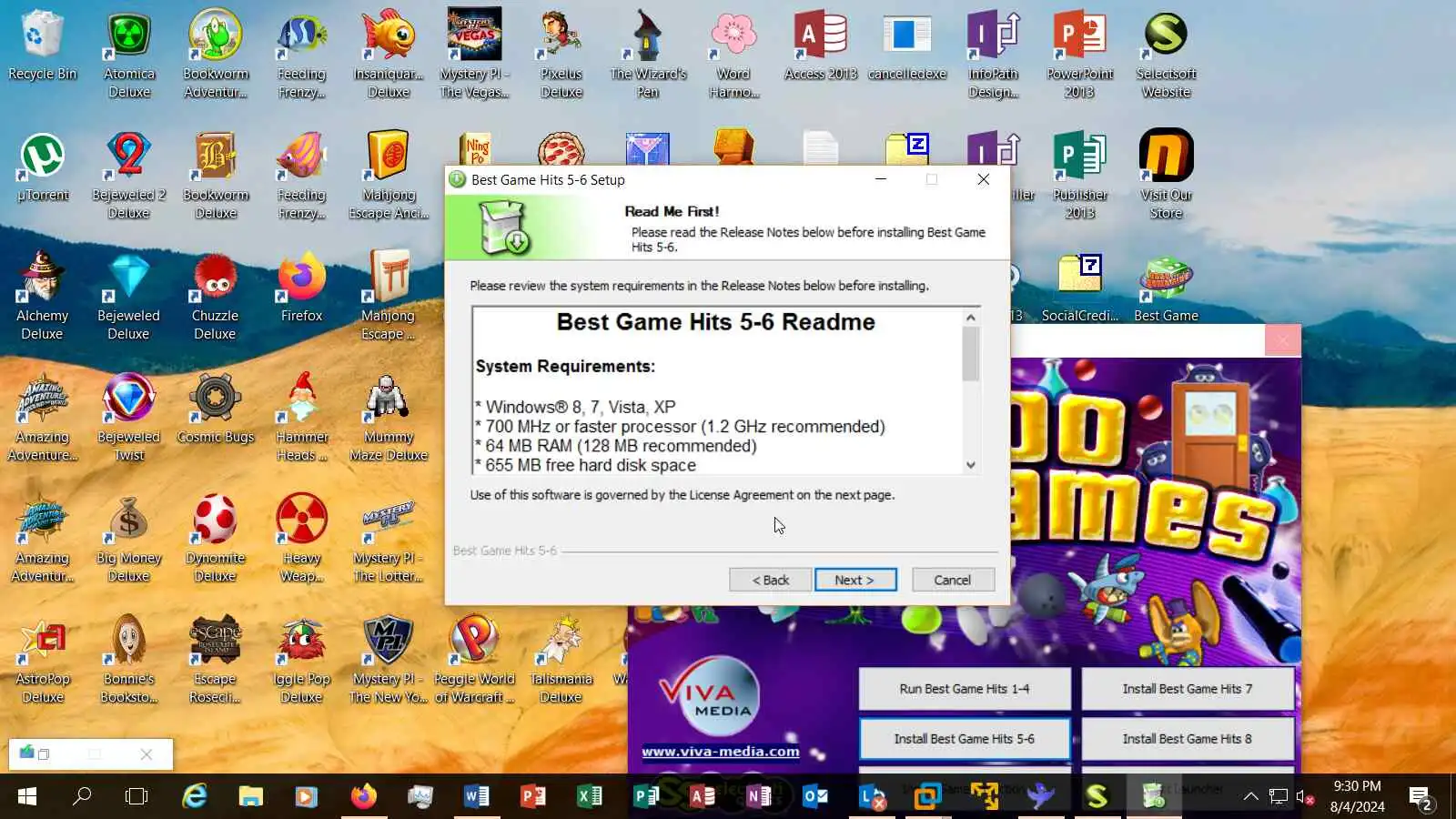This screenshot has width=1456, height=819.
Task: Select the Word Harmony desktop icon
Action: pos(733,55)
